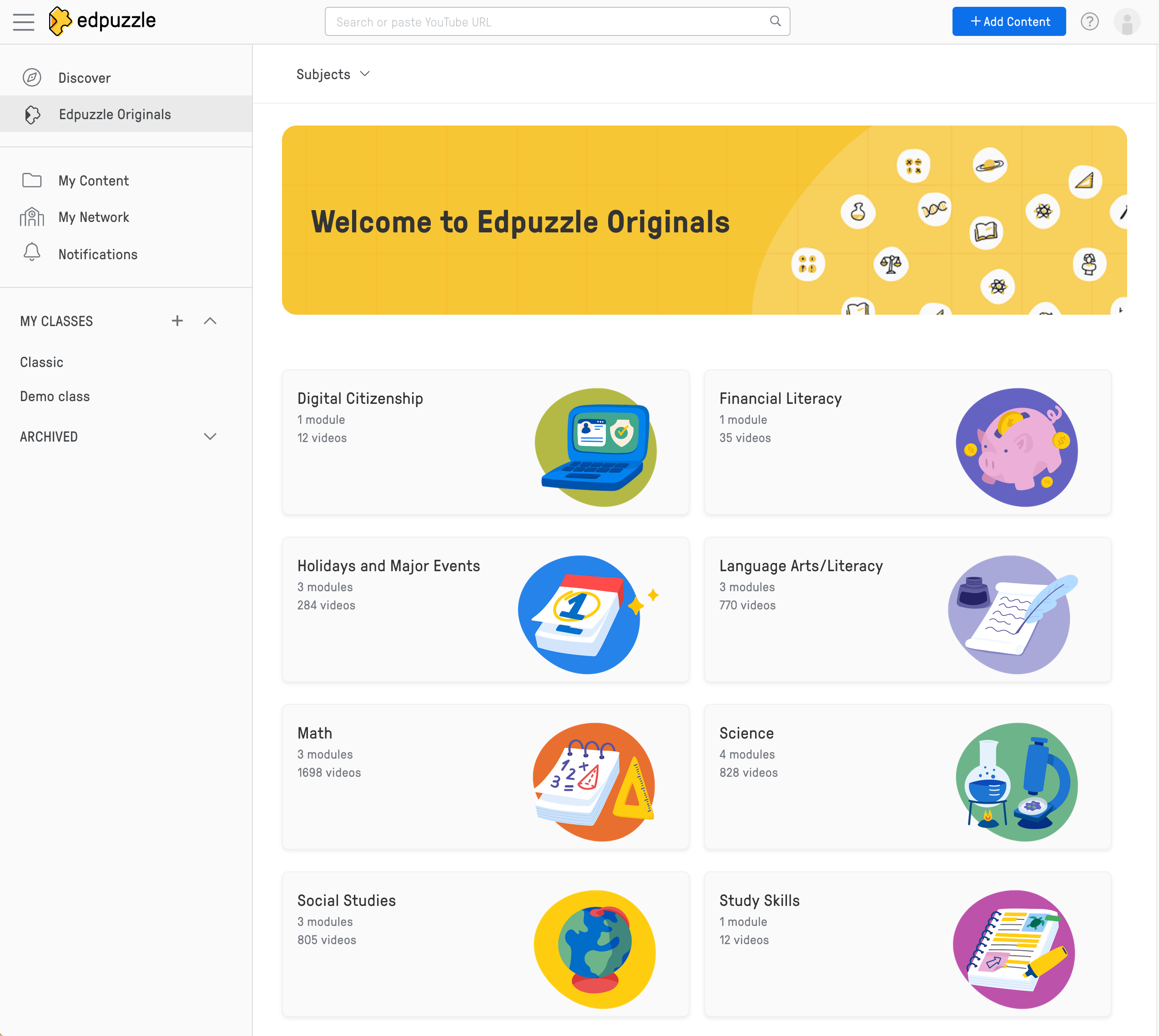Open the Classic class
1159x1036 pixels.
41,362
